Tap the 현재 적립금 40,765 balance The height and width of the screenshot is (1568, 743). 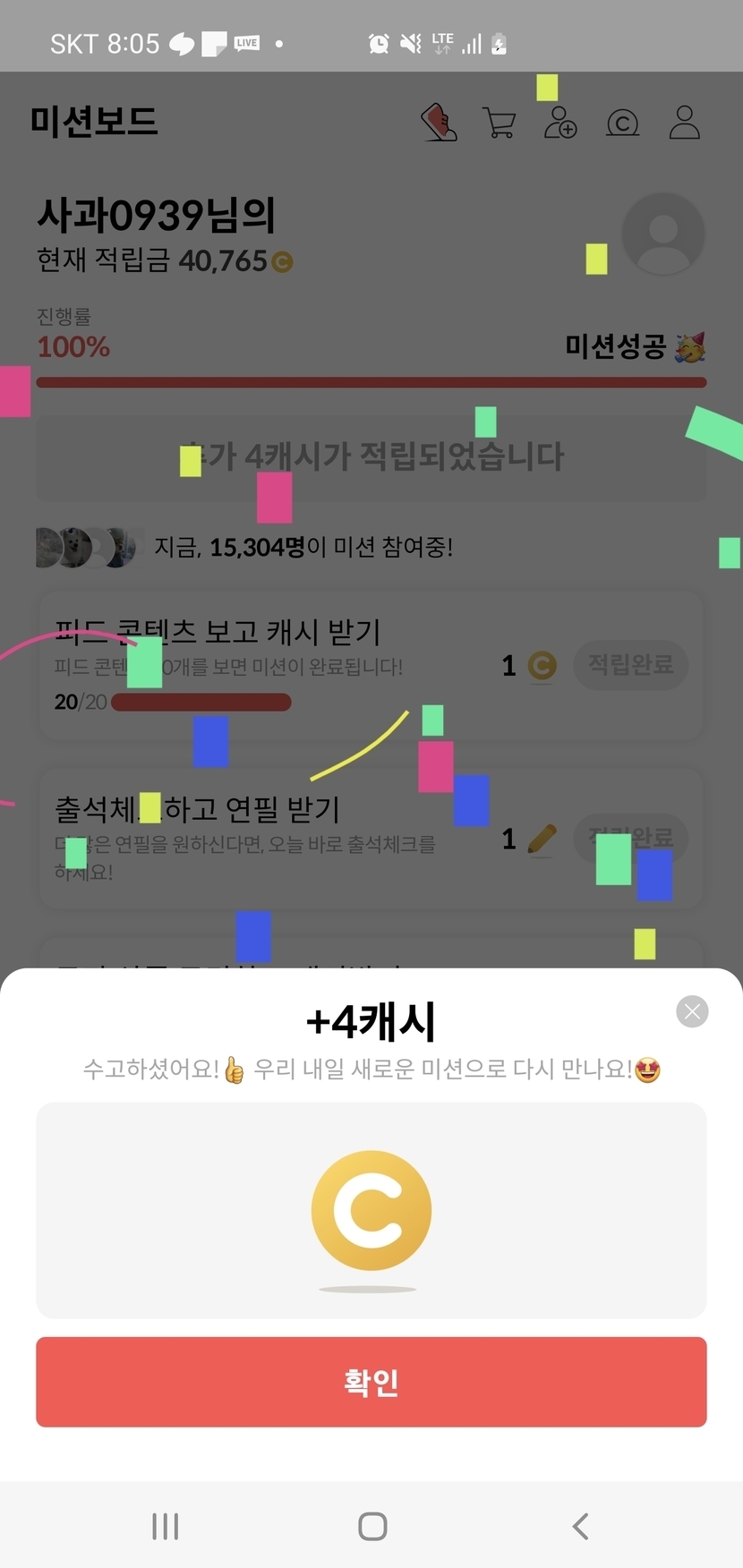tap(165, 260)
